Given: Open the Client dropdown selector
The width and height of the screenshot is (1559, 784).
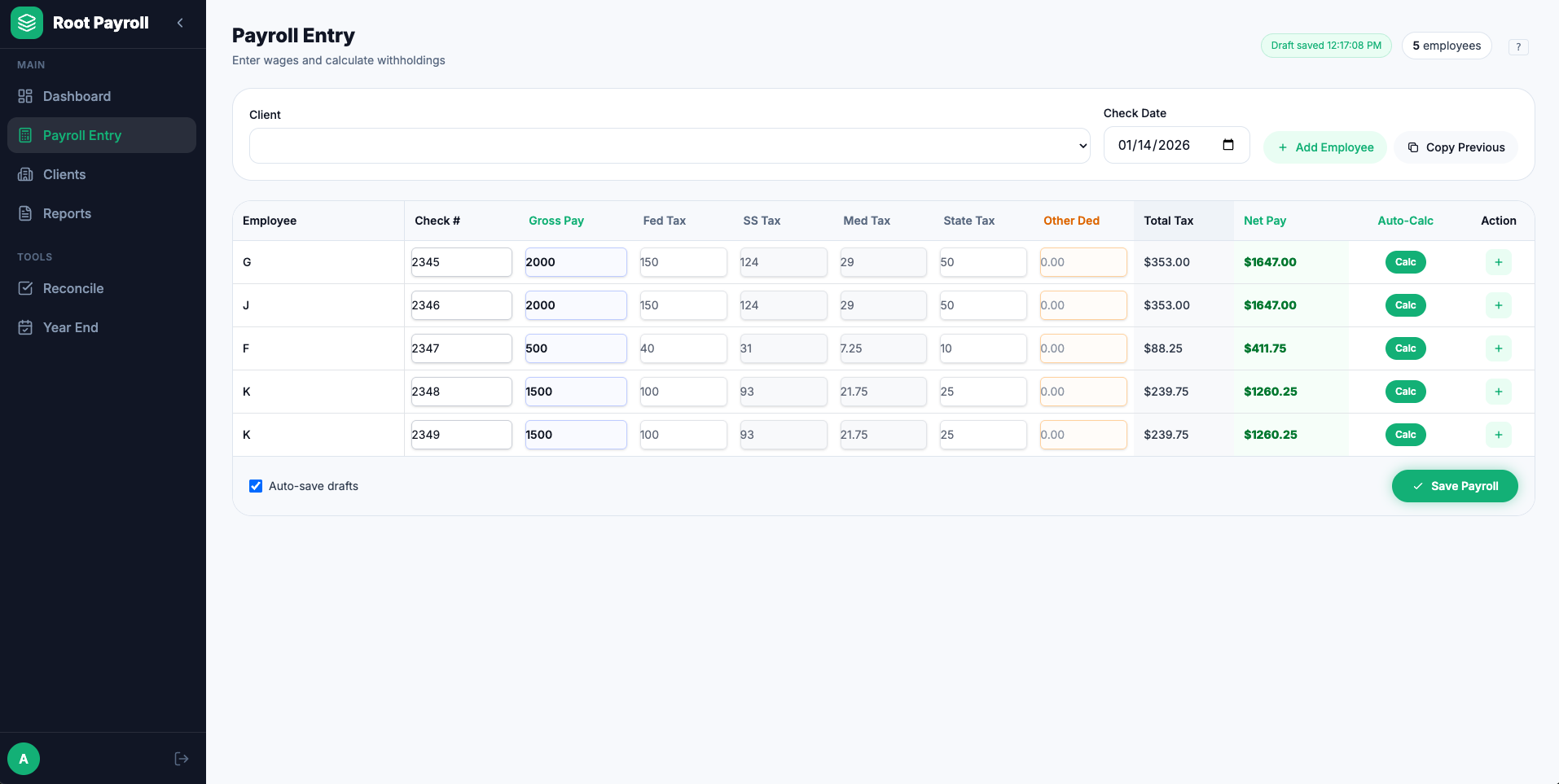Looking at the screenshot, I should 669,146.
